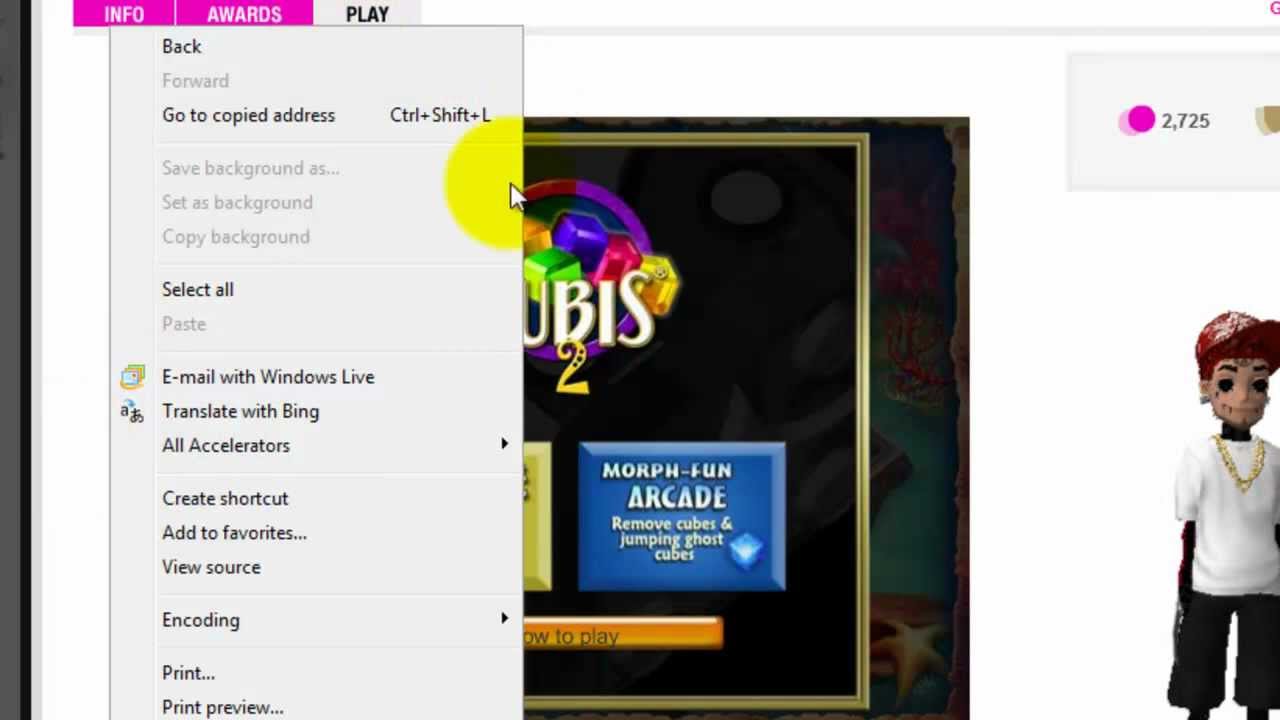
Task: Start Morph-Fun Arcade mode
Action: pos(682,516)
